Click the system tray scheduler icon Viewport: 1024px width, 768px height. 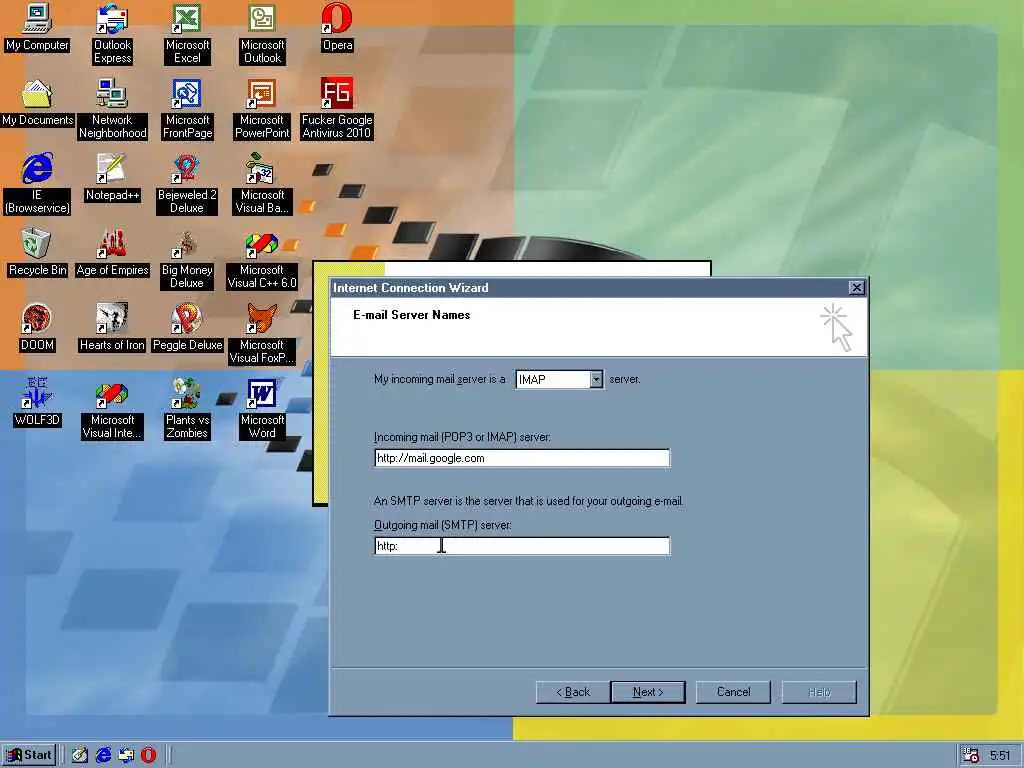click(970, 755)
